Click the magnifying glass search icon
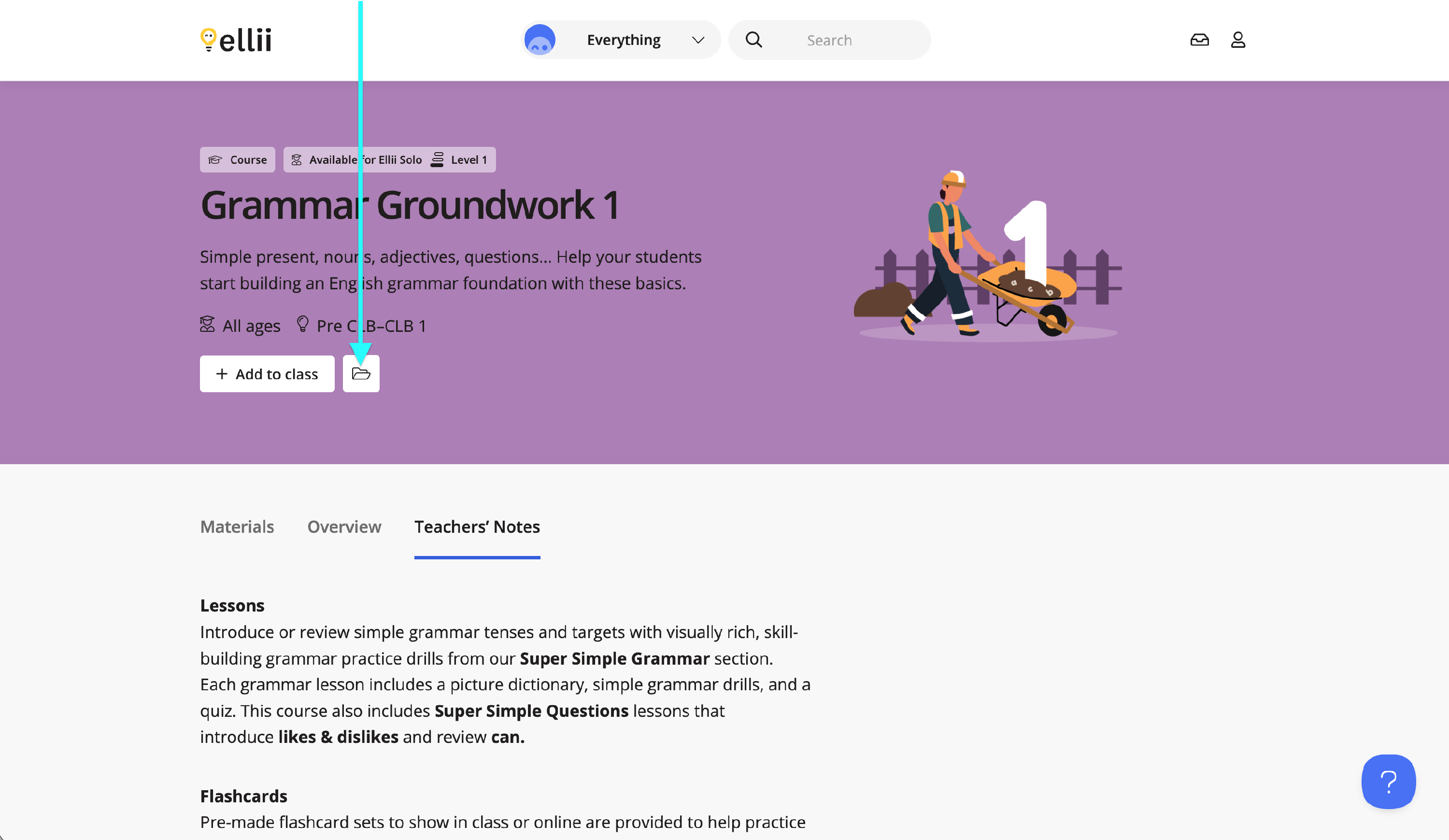 pos(753,40)
